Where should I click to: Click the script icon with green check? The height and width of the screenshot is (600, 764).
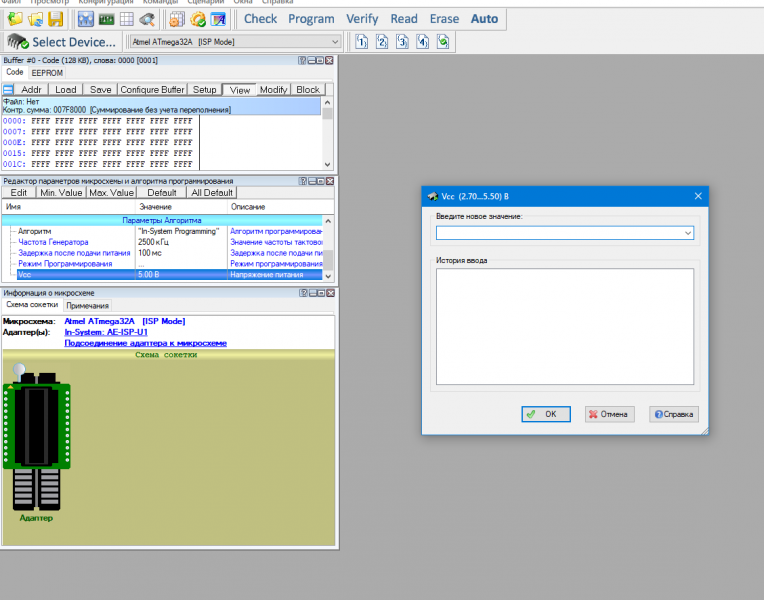click(443, 42)
